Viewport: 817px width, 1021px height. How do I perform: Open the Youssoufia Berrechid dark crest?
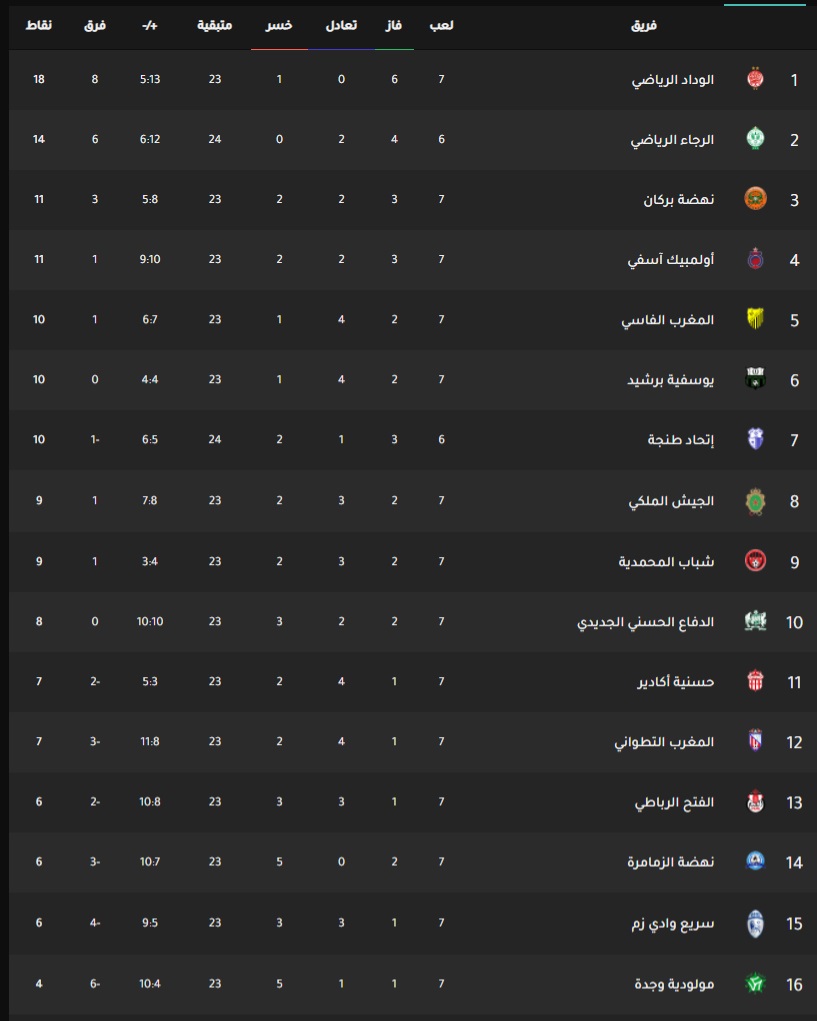pos(755,379)
